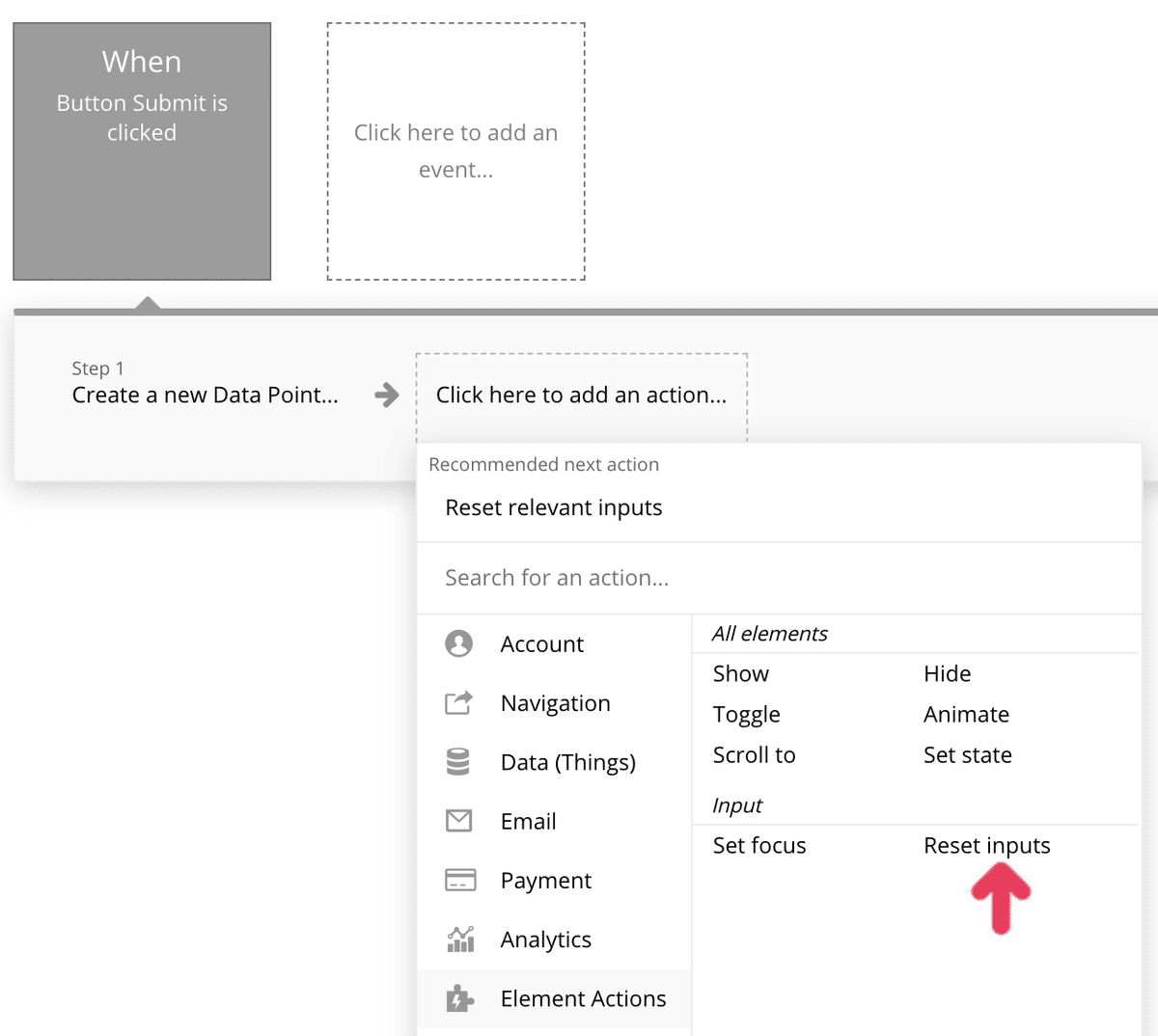1158x1036 pixels.
Task: Open the Button Submit is clicked event
Action: point(142,151)
